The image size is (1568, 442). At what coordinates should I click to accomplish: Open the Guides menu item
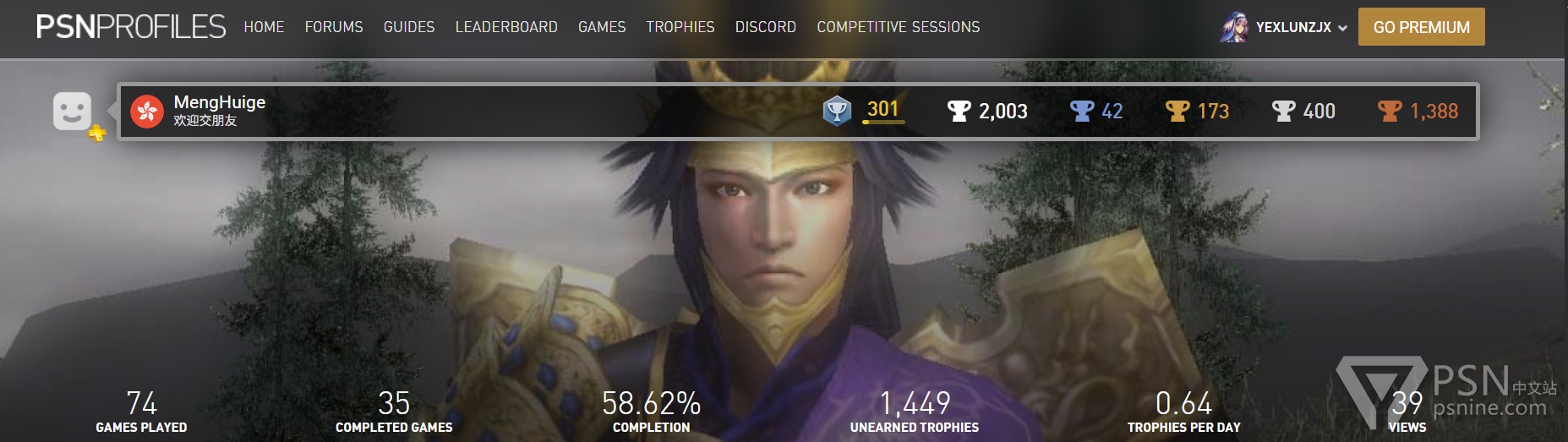[409, 27]
